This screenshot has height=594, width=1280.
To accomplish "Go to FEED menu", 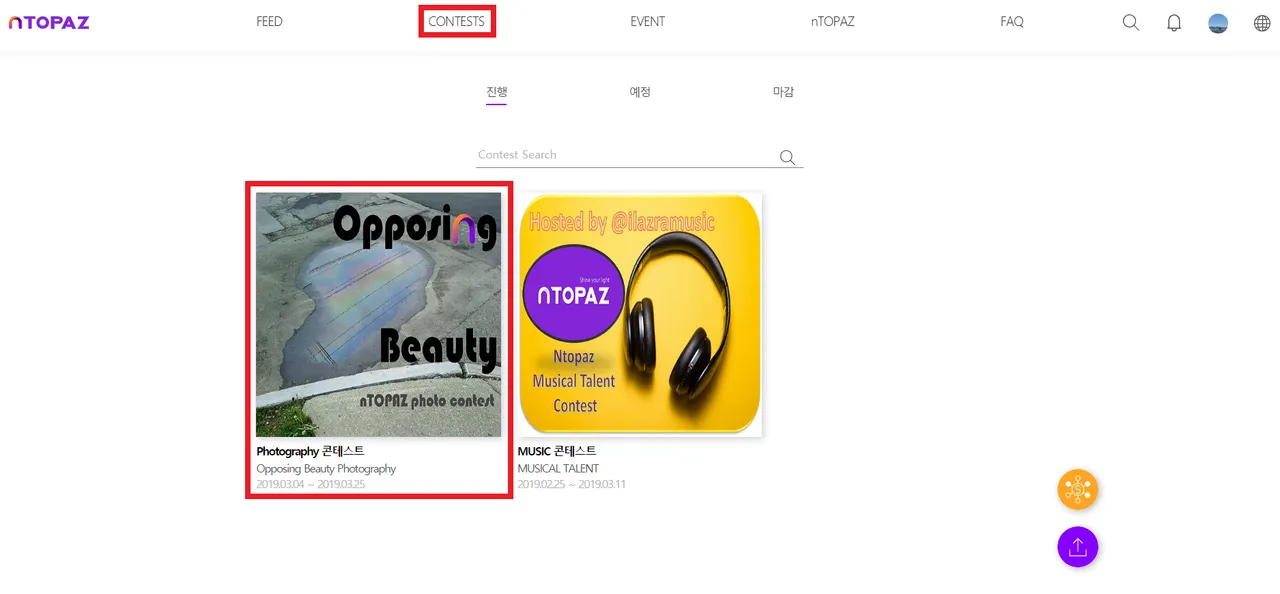I will [x=269, y=21].
